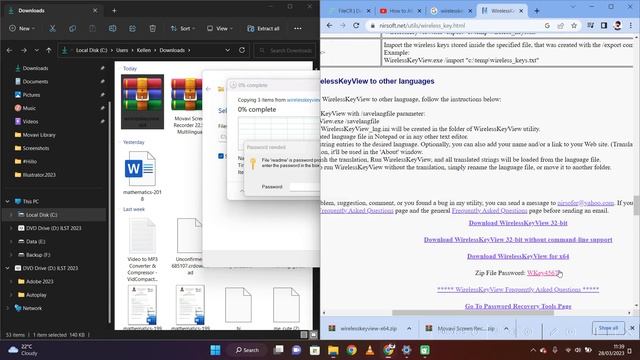Open the Chrome icon on taskbar
640x360 pixels.
tap(351, 350)
